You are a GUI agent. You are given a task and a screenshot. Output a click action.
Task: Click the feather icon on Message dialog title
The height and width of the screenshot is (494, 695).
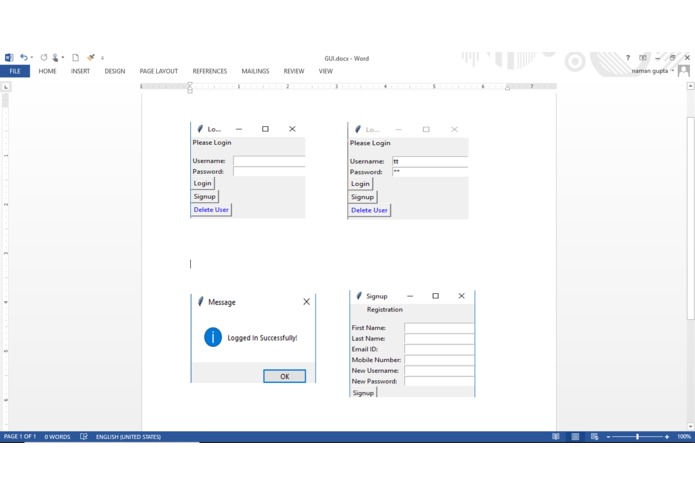tap(200, 301)
